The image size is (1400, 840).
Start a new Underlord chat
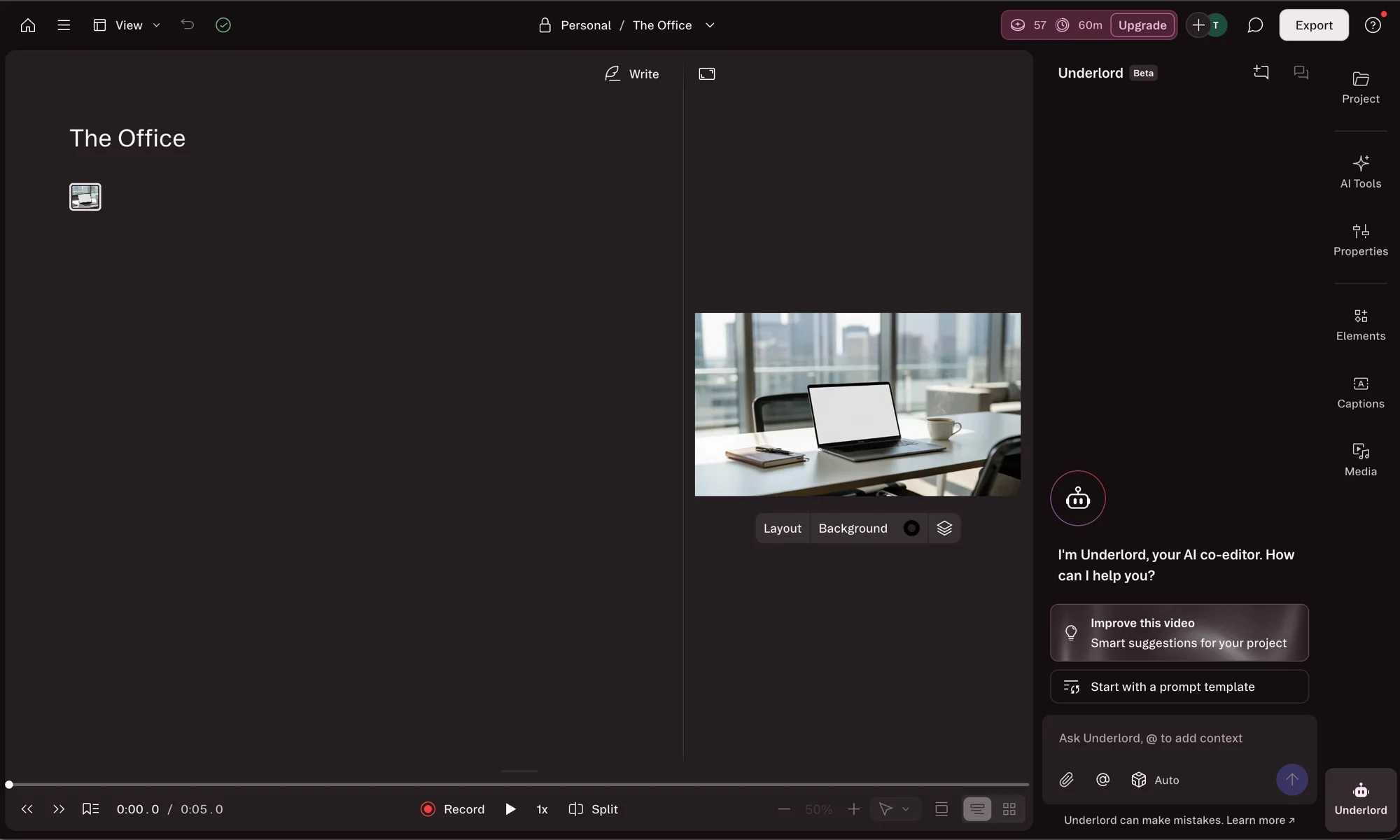tap(1261, 72)
